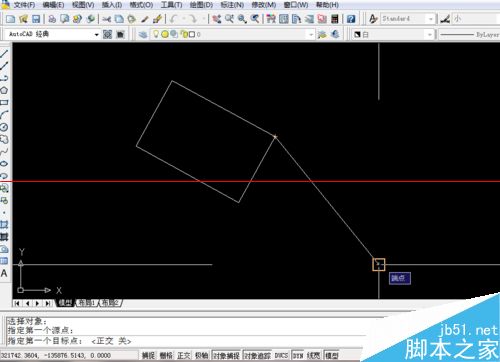500x362 pixels.
Task: Click the New drawing icon
Action: [x=11, y=19]
